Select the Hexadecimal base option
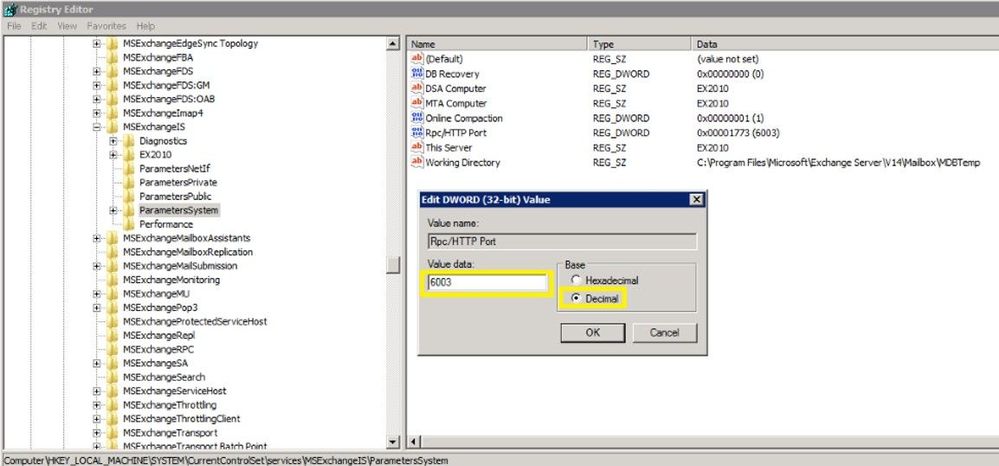 click(576, 280)
